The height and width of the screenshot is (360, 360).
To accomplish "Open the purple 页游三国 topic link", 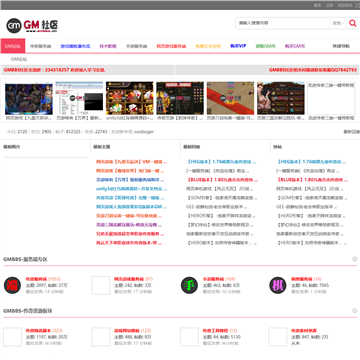I will pos(129,225).
